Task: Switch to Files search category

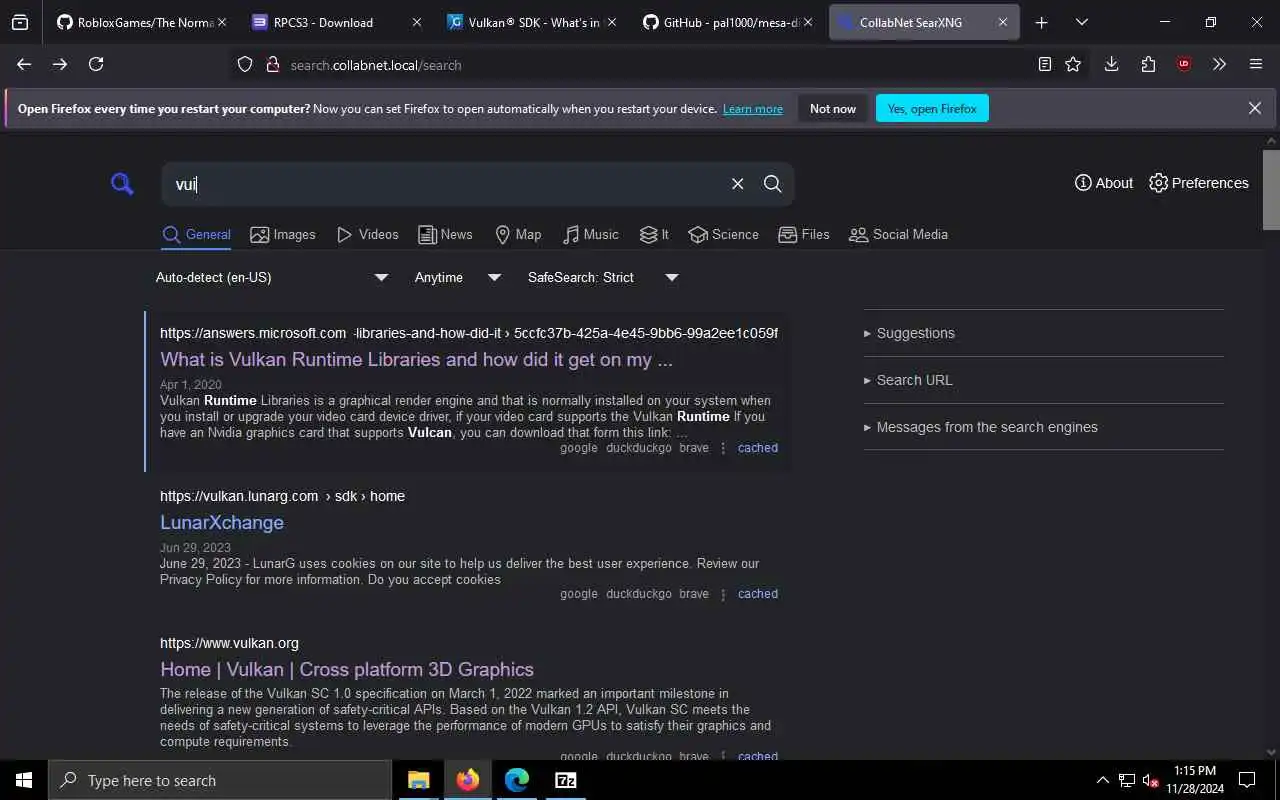Action: coord(804,234)
